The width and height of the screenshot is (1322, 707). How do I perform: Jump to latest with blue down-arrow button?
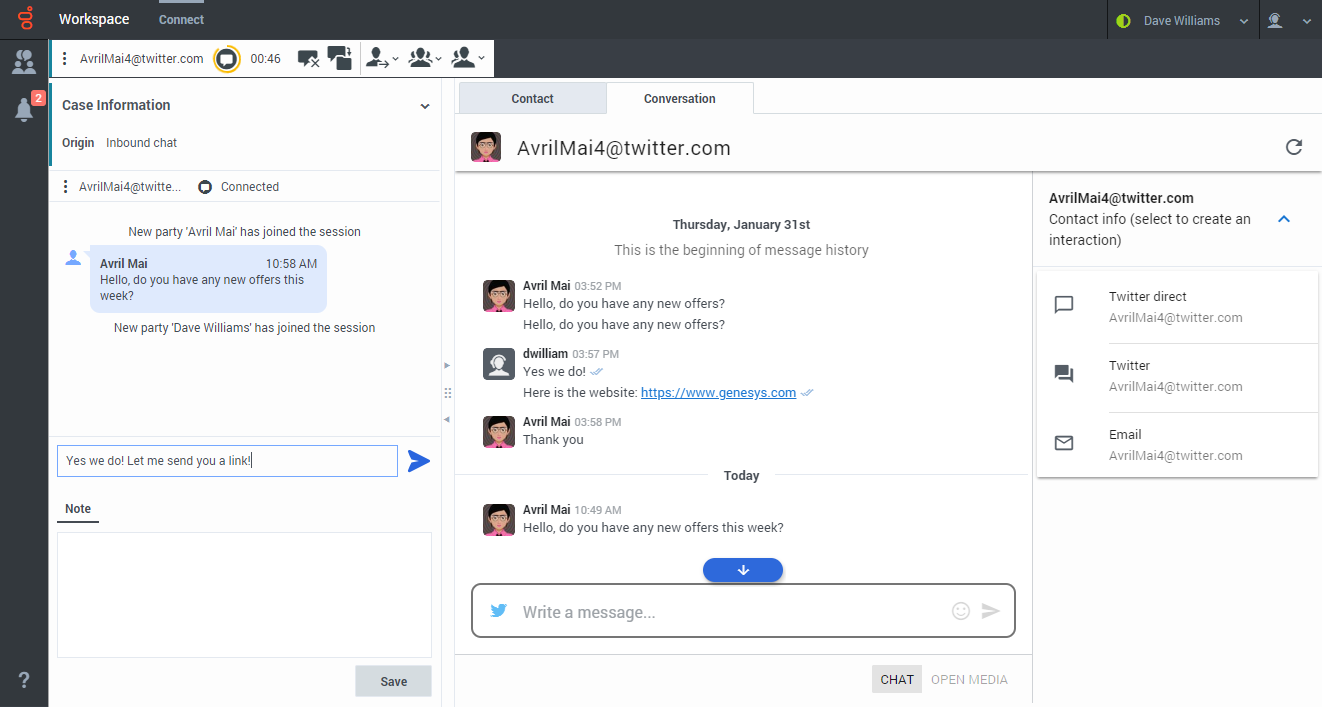pos(743,570)
